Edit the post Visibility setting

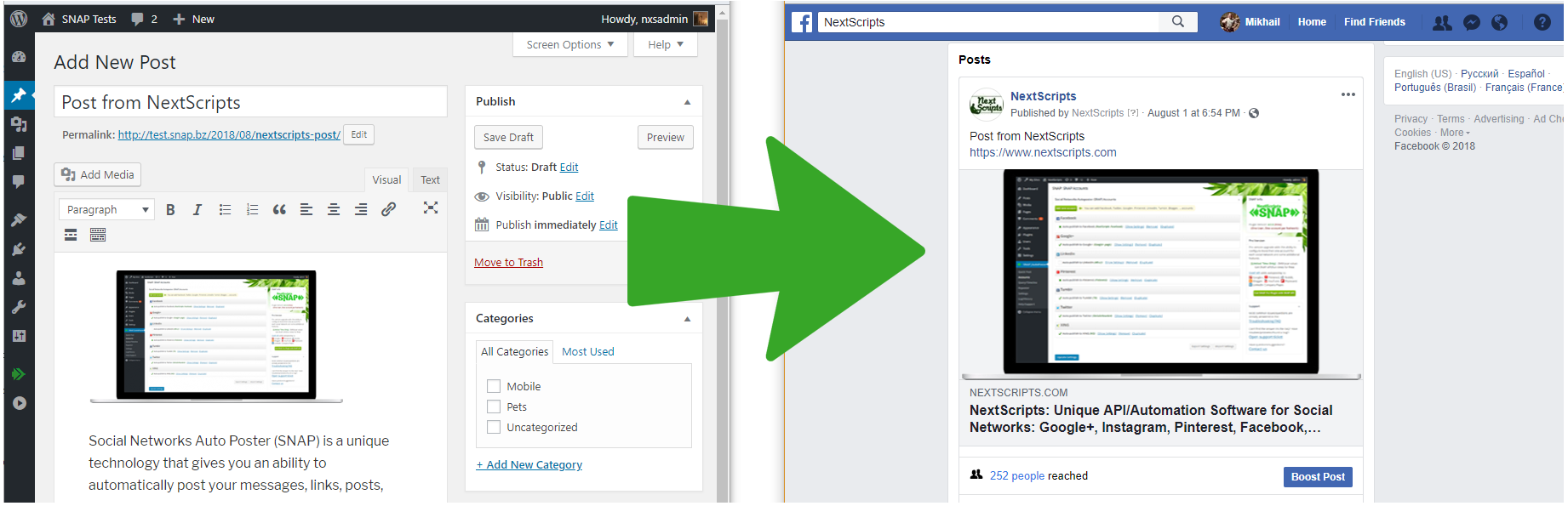(x=585, y=196)
